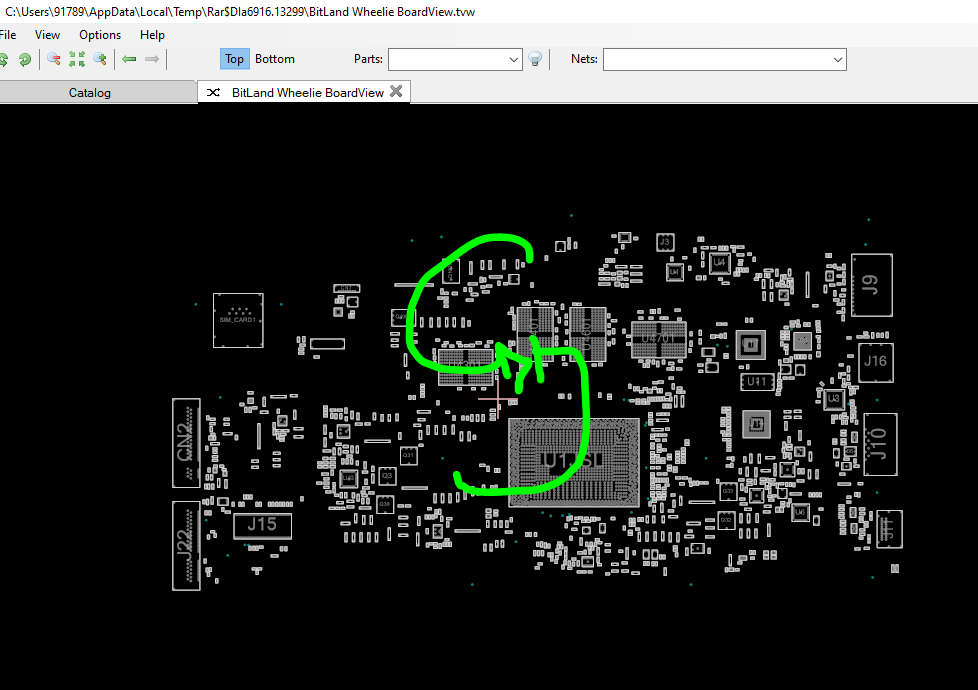
Task: Click the green back arrow icon
Action: click(x=129, y=59)
